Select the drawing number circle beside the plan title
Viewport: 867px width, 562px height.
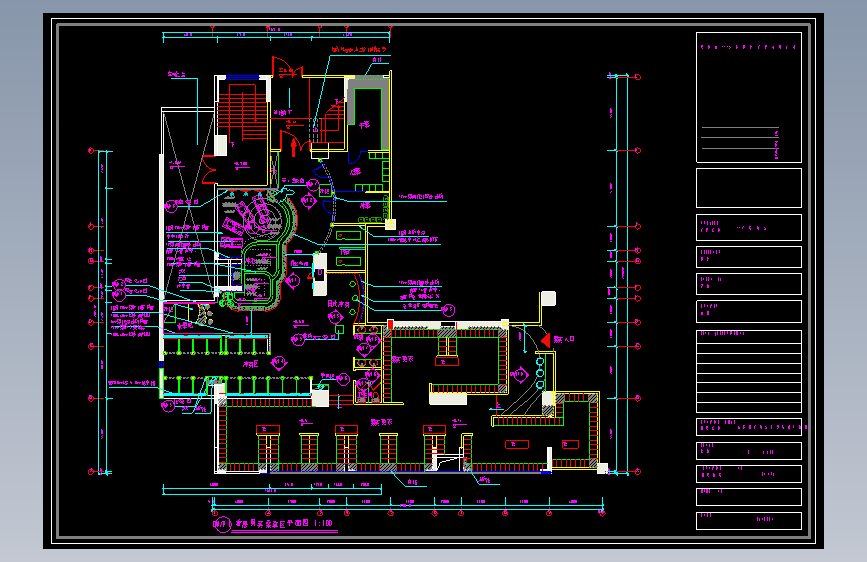(x=222, y=524)
